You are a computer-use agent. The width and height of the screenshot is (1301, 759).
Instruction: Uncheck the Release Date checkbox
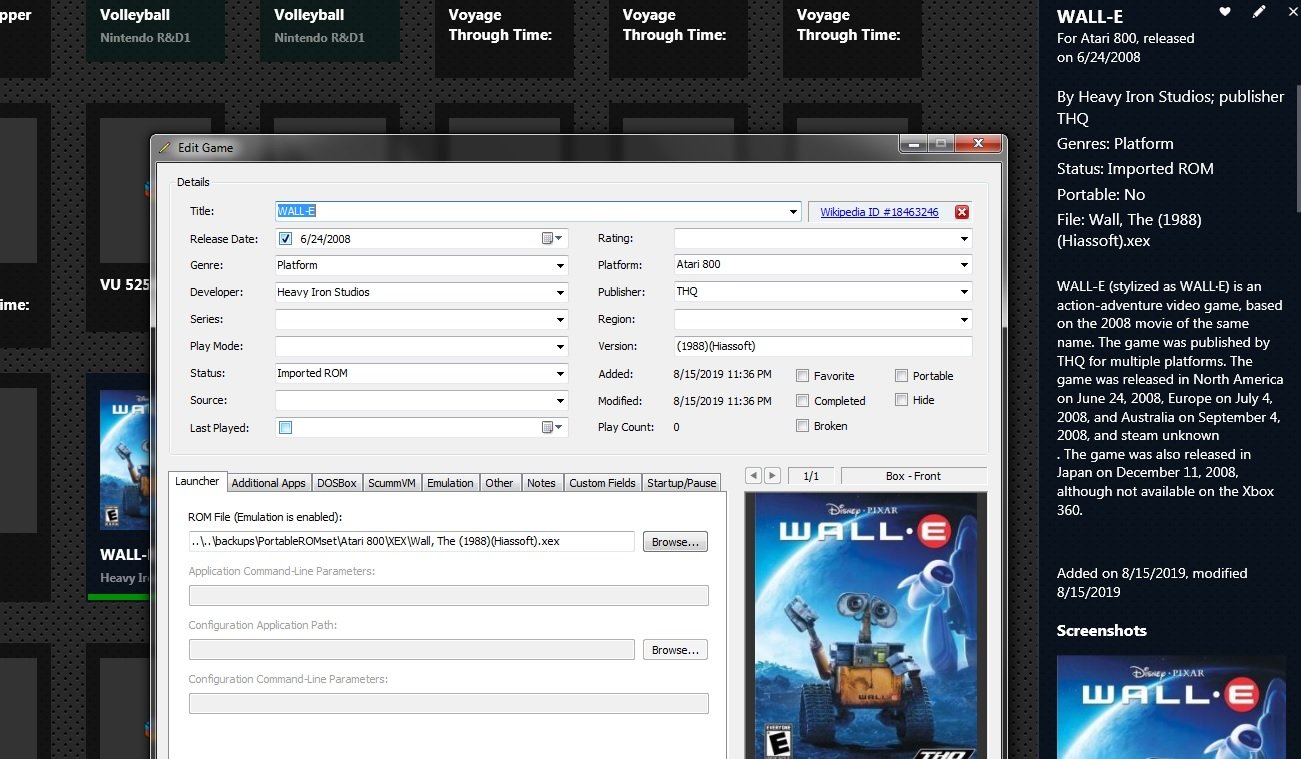tap(286, 239)
